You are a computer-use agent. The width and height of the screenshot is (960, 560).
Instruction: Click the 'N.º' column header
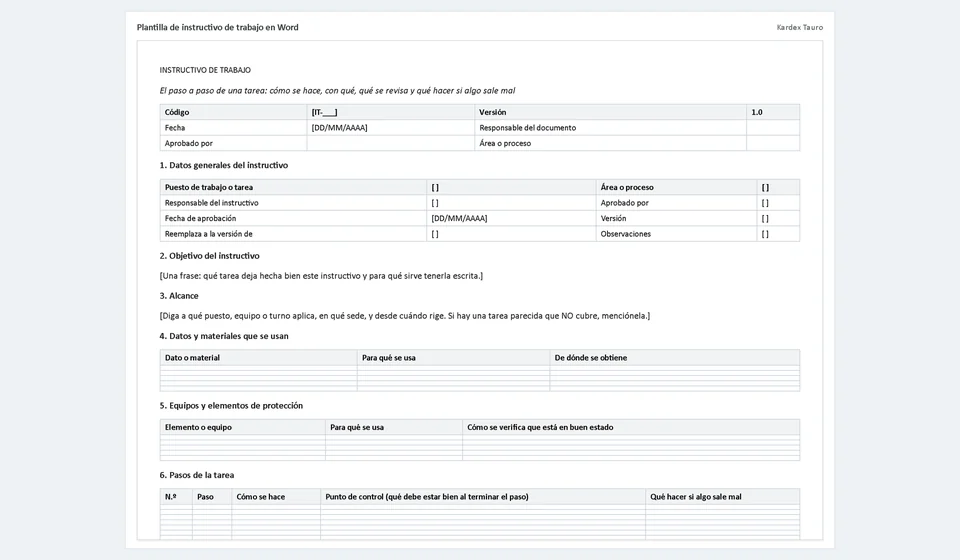tap(176, 497)
